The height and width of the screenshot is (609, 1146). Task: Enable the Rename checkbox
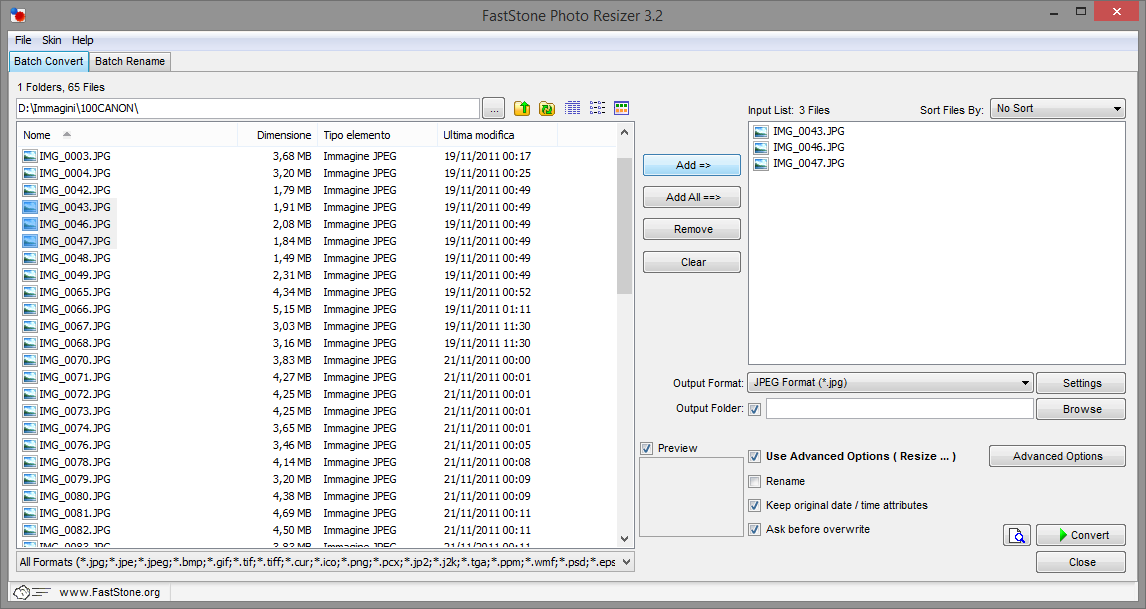[x=754, y=481]
